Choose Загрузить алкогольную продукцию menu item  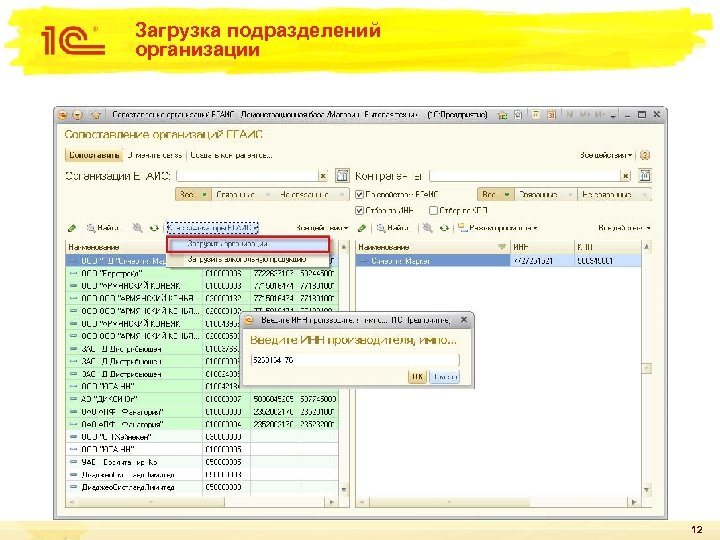248,259
